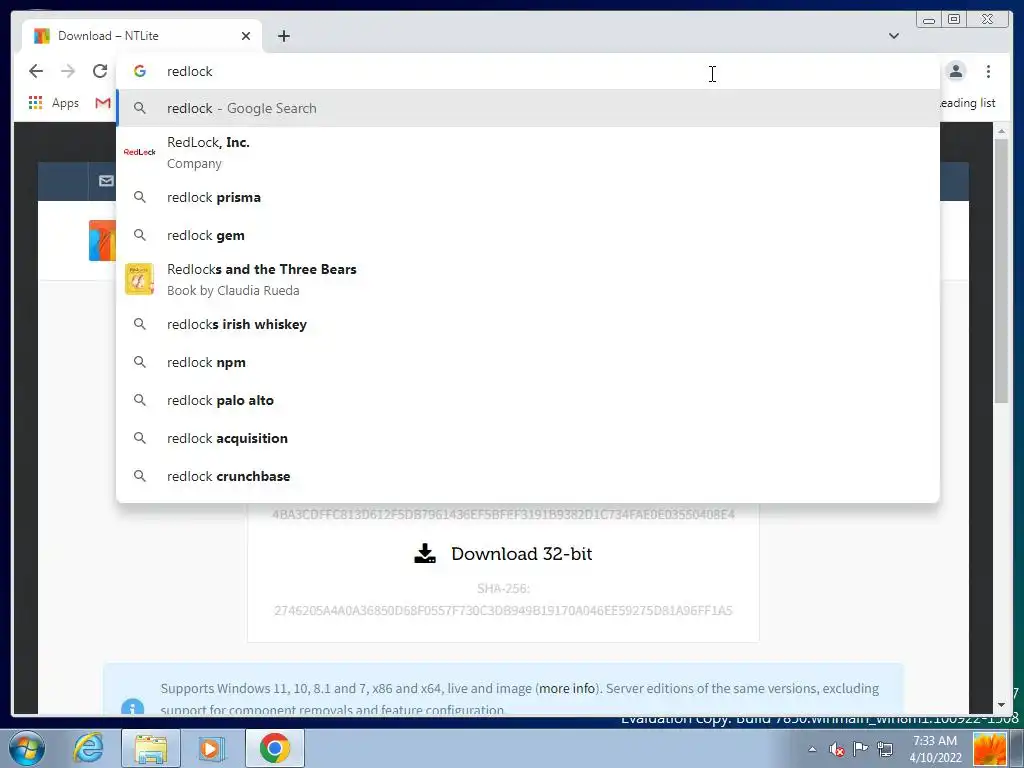
Task: Click the muted volume tray icon
Action: pos(837,749)
